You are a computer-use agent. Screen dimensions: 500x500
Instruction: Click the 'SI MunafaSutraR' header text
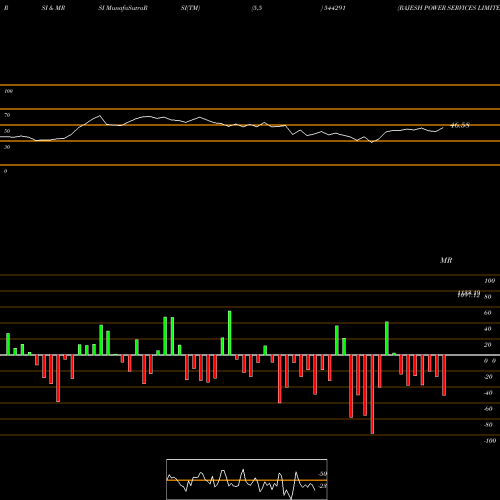(123, 8)
